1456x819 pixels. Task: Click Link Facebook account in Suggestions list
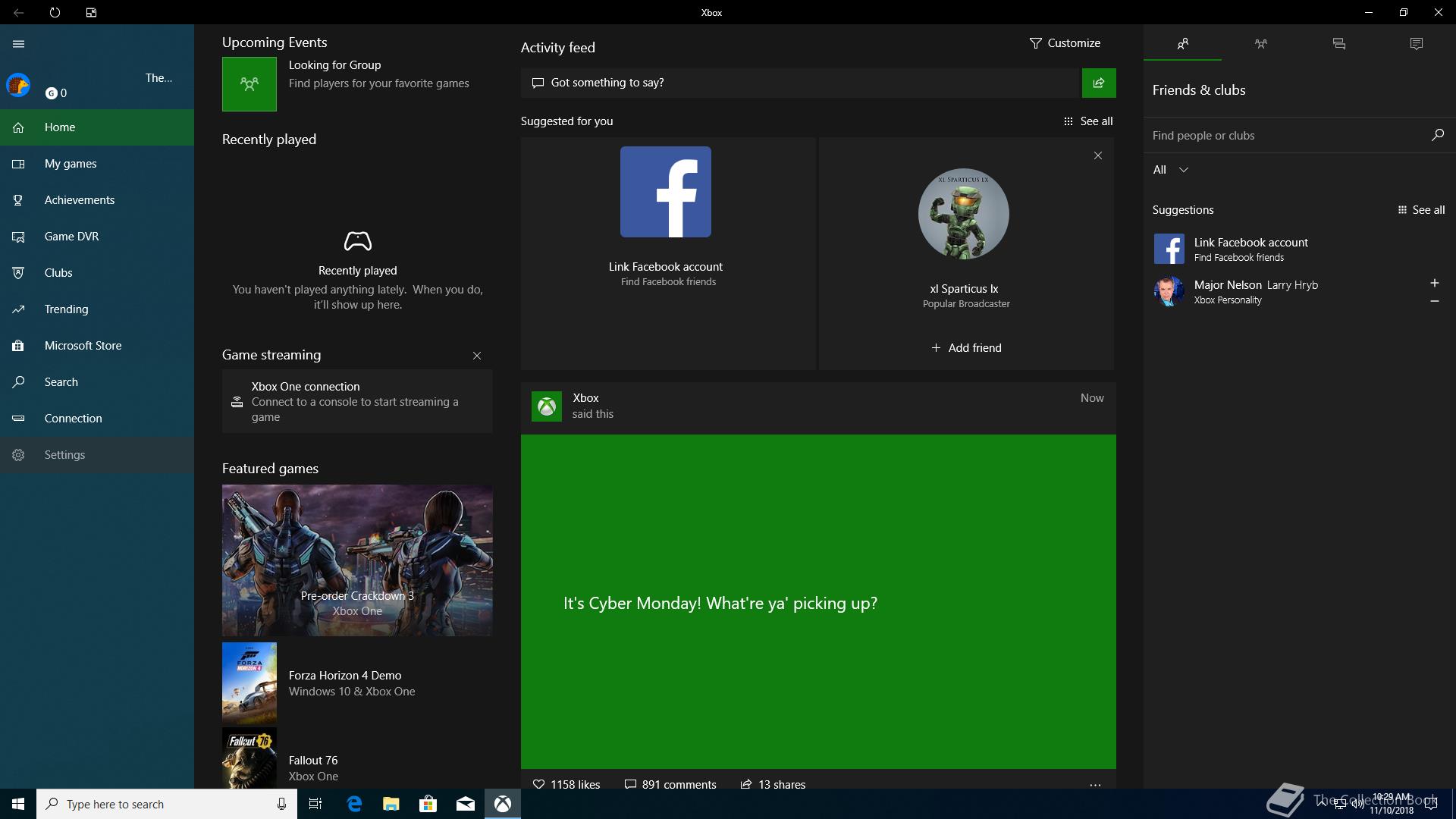[1300, 249]
